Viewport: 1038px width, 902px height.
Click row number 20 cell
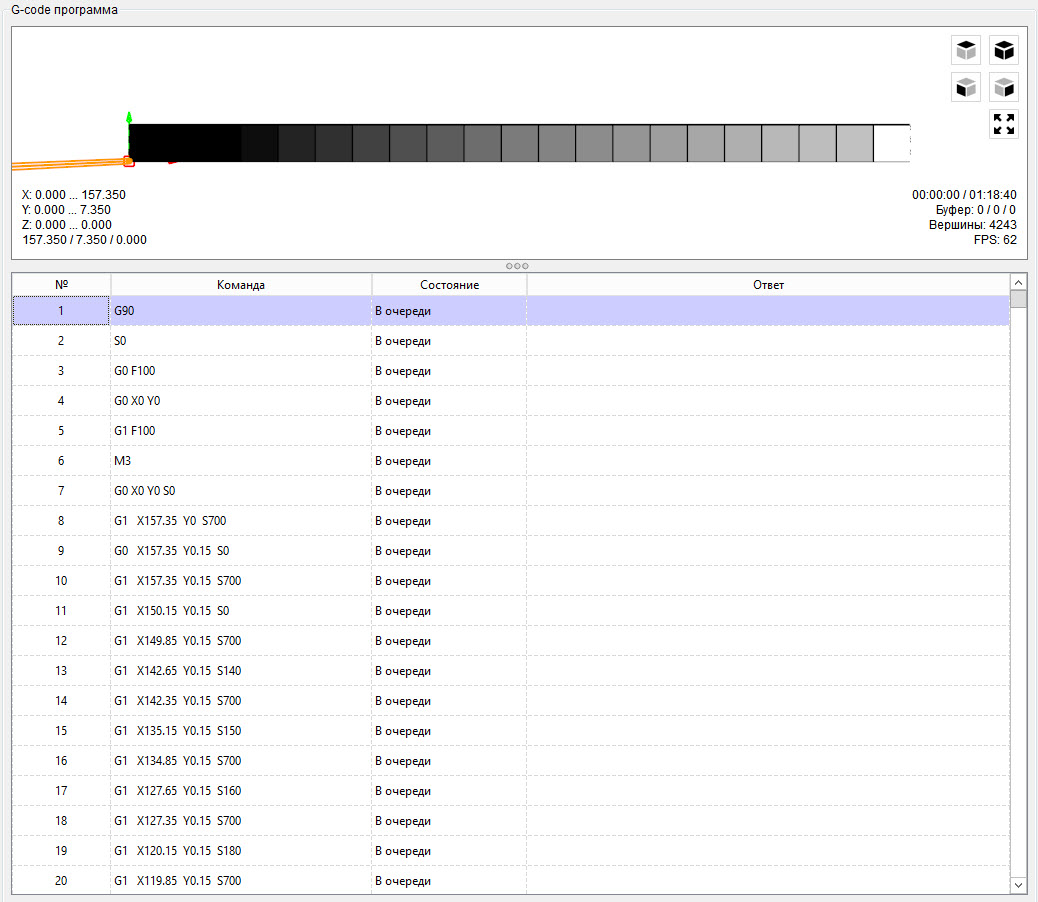pyautogui.click(x=61, y=880)
